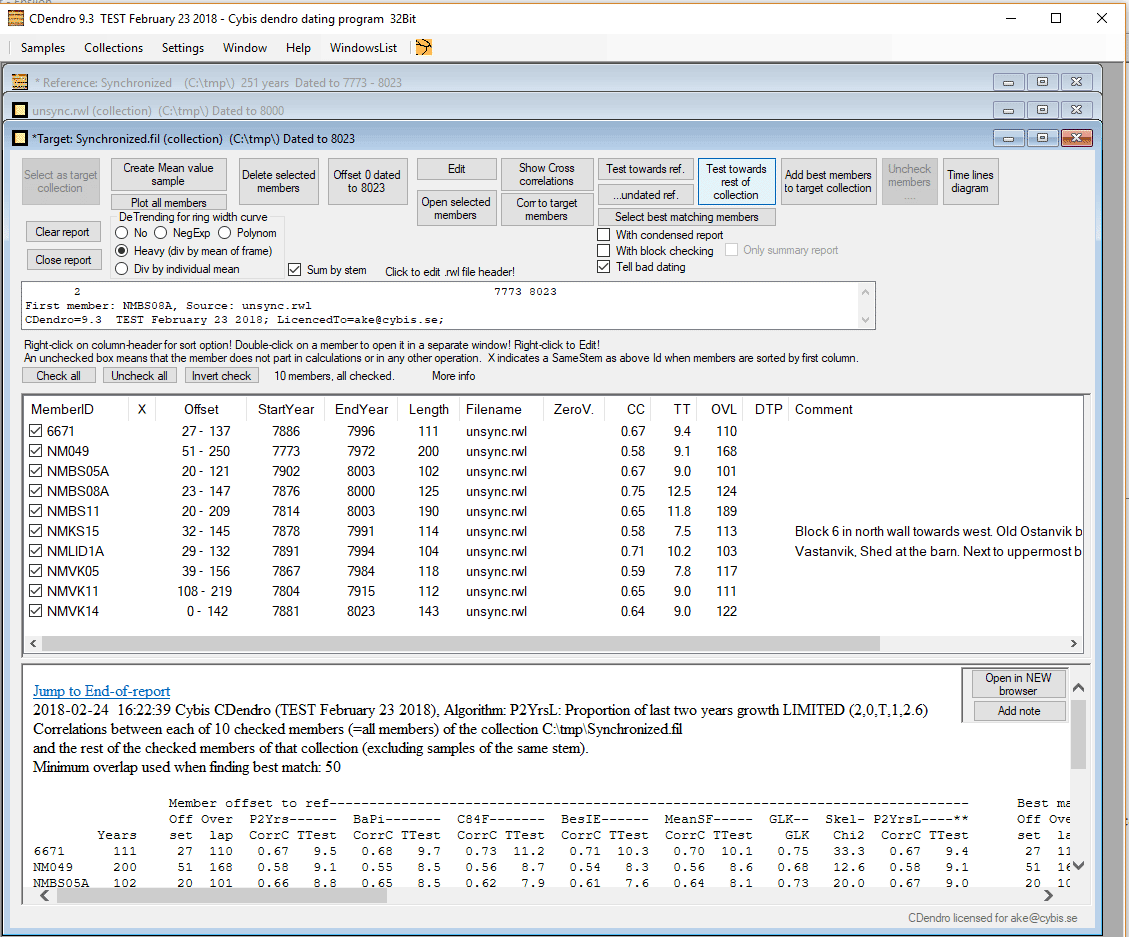Click the unsync.rwl collection window icon

coord(20,110)
